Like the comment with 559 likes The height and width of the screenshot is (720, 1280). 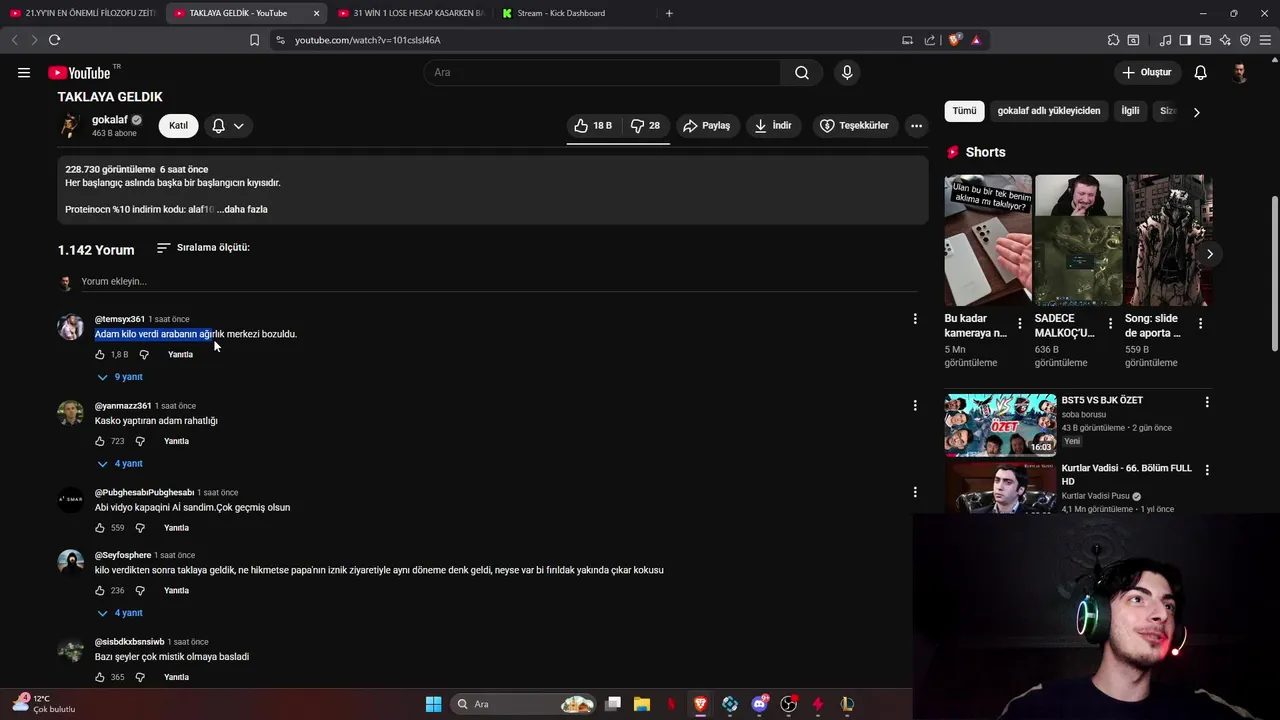[x=100, y=528]
